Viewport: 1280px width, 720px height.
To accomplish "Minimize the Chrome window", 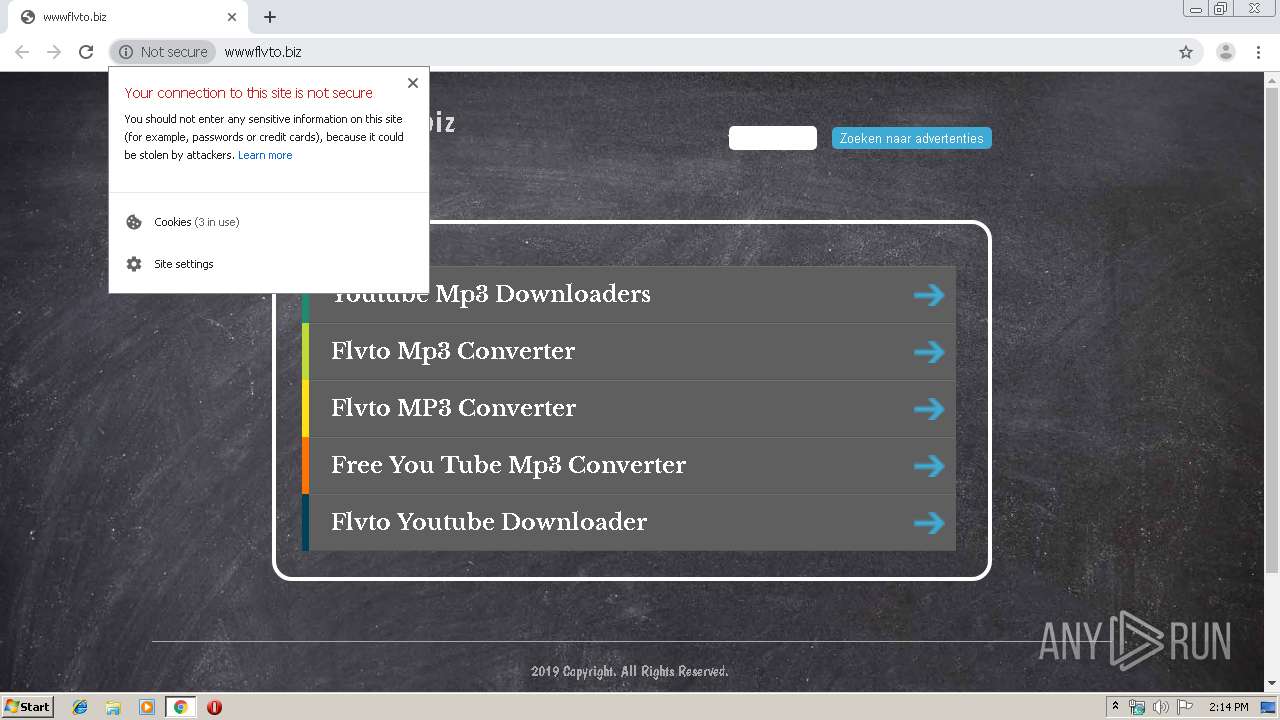I will click(1196, 9).
